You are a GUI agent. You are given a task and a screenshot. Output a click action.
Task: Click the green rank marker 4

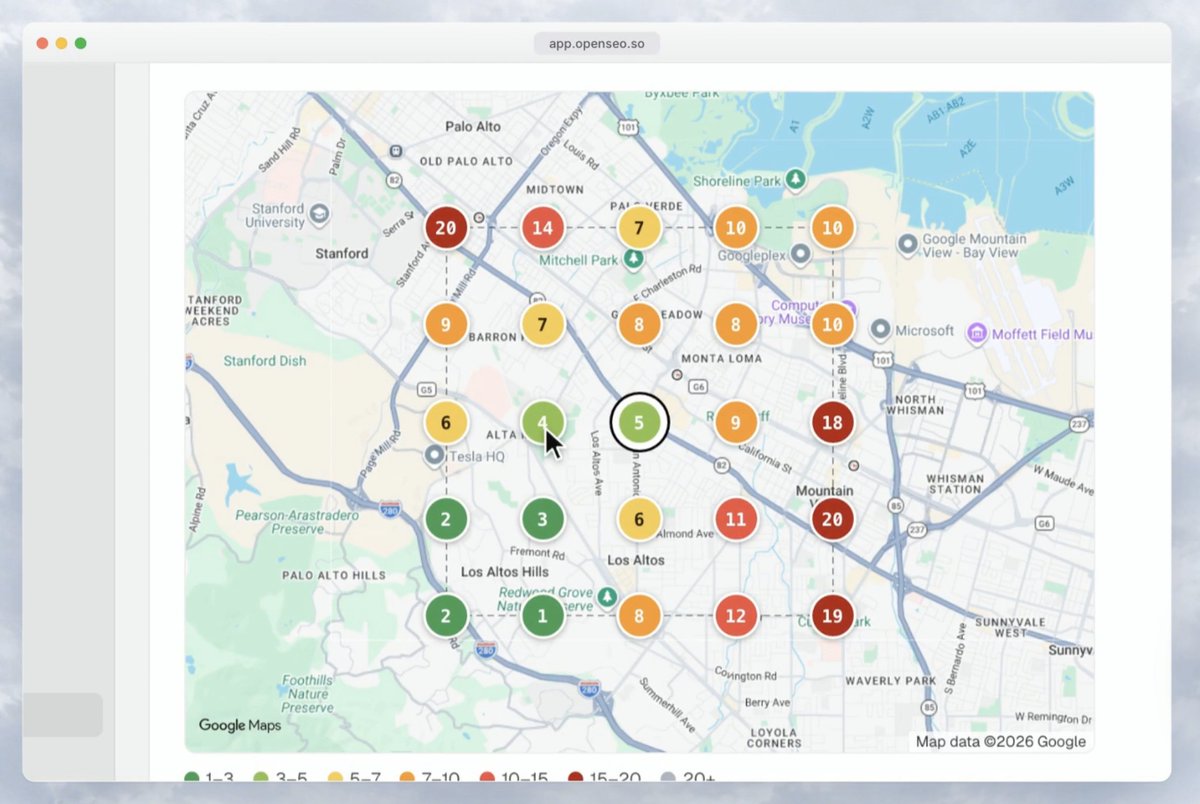(x=542, y=423)
